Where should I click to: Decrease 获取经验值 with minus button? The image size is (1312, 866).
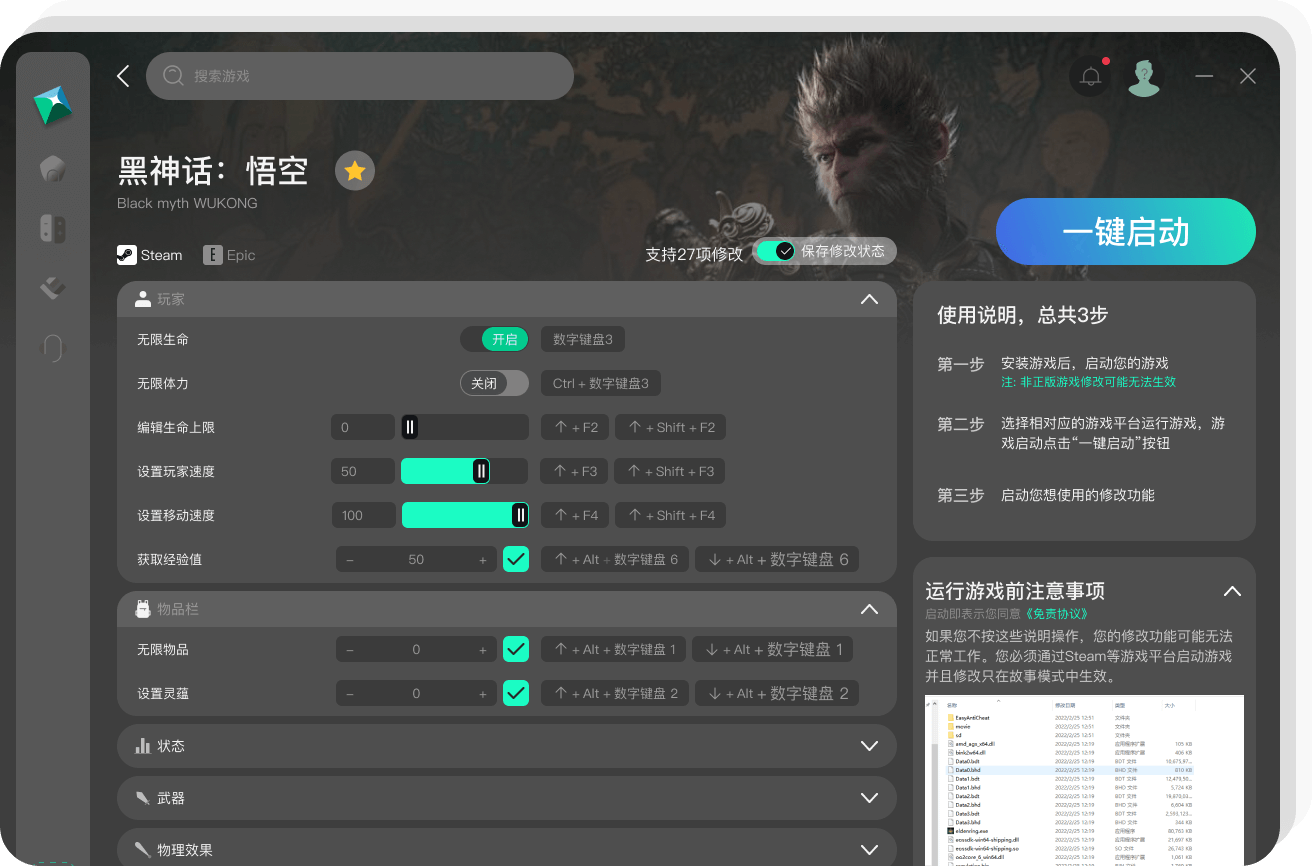click(350, 560)
